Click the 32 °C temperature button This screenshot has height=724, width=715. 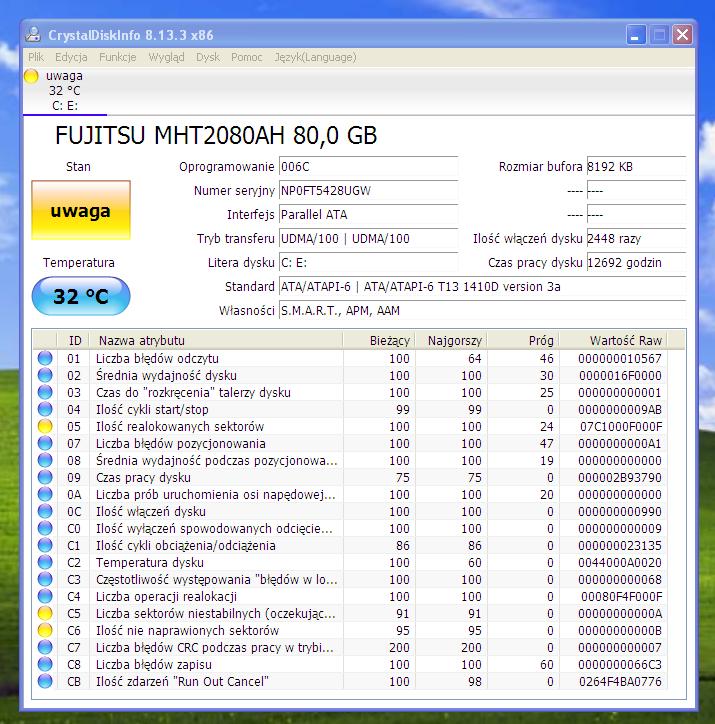[x=81, y=296]
